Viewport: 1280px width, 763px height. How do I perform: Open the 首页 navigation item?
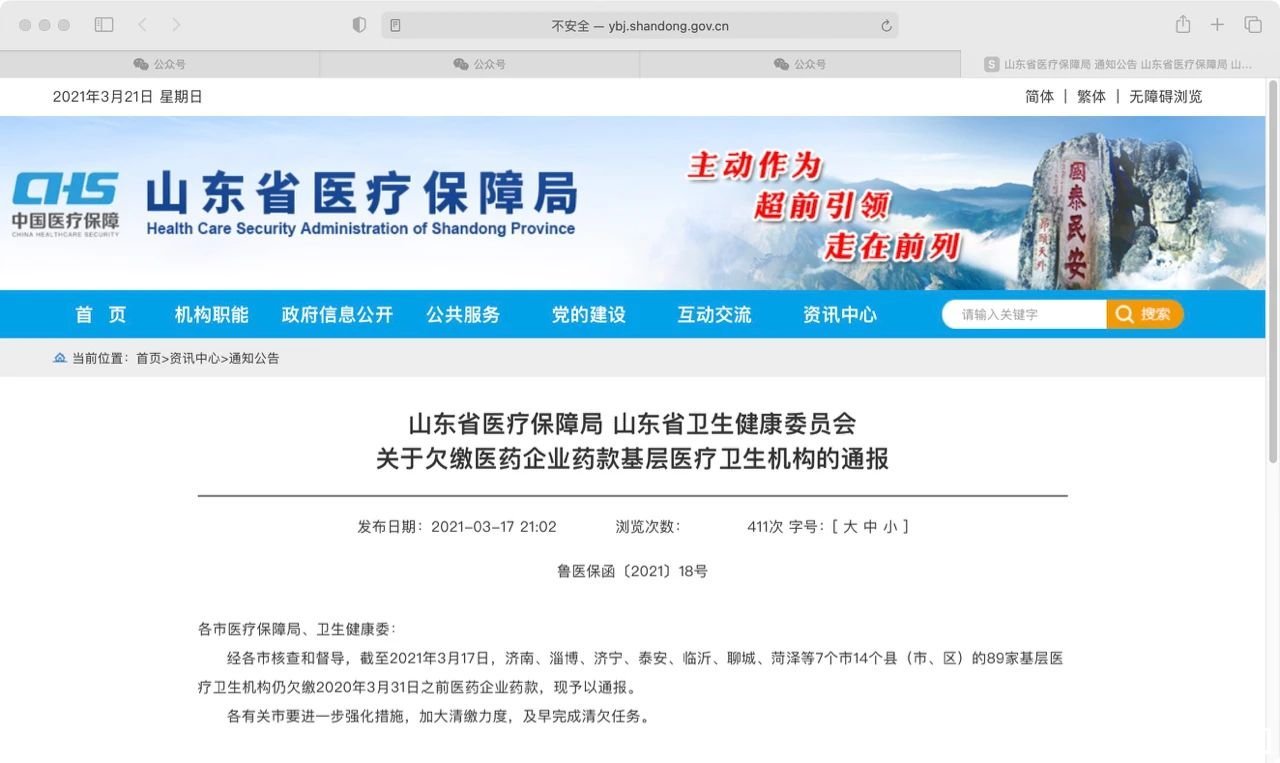(x=101, y=314)
